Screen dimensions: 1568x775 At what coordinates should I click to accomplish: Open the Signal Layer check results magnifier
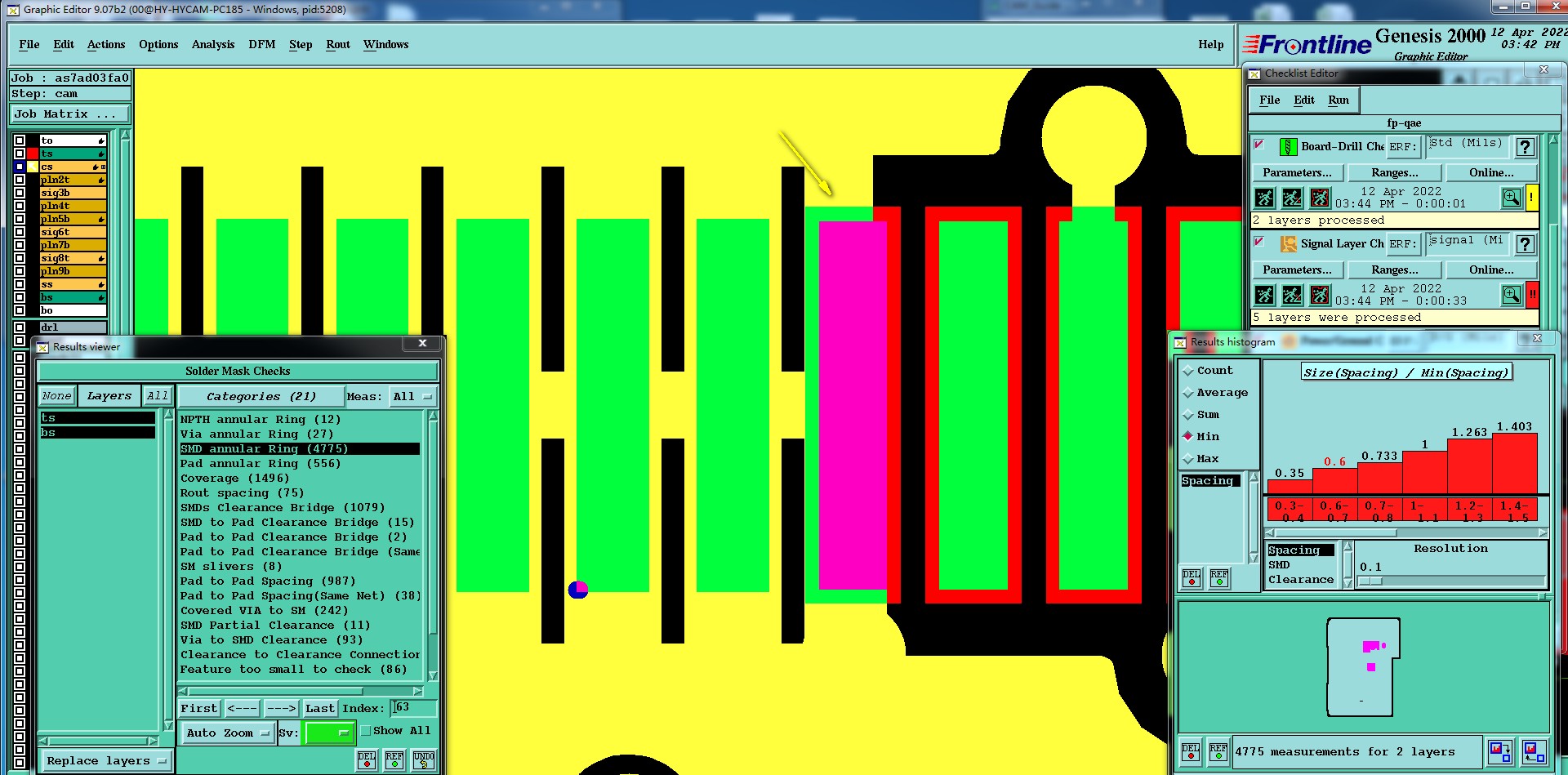(x=1512, y=295)
